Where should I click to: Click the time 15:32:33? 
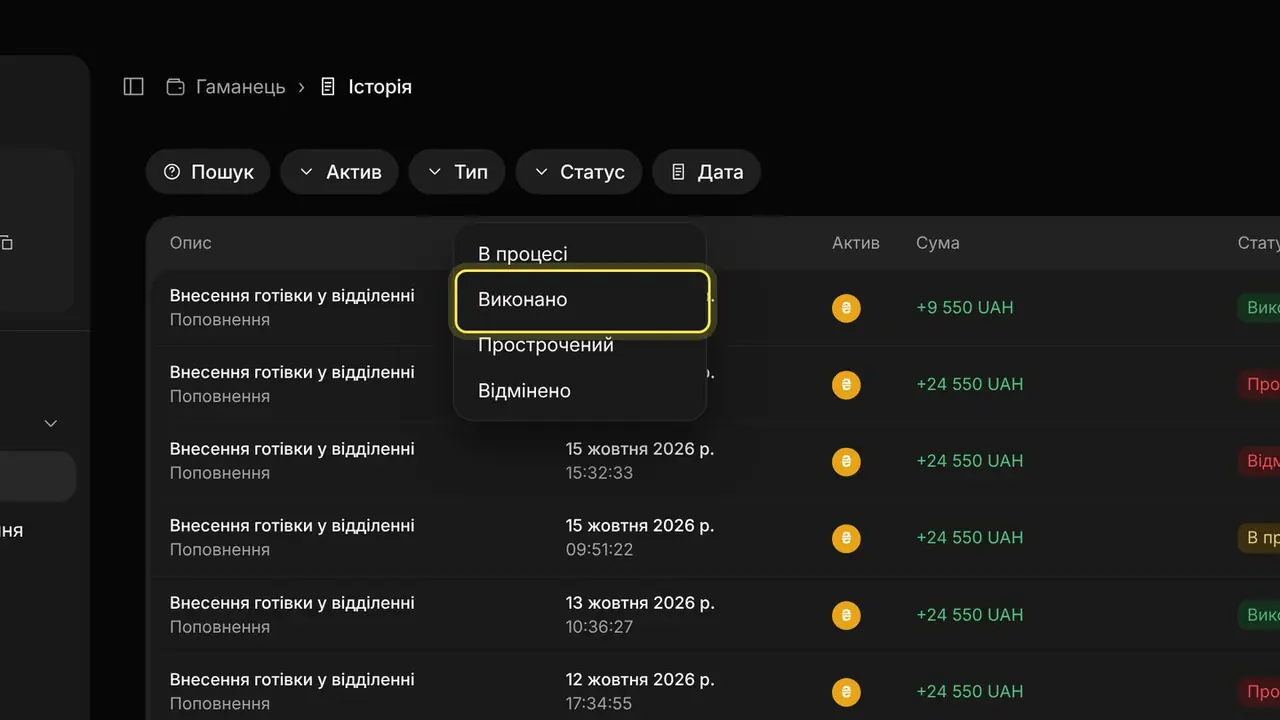pyautogui.click(x=599, y=473)
